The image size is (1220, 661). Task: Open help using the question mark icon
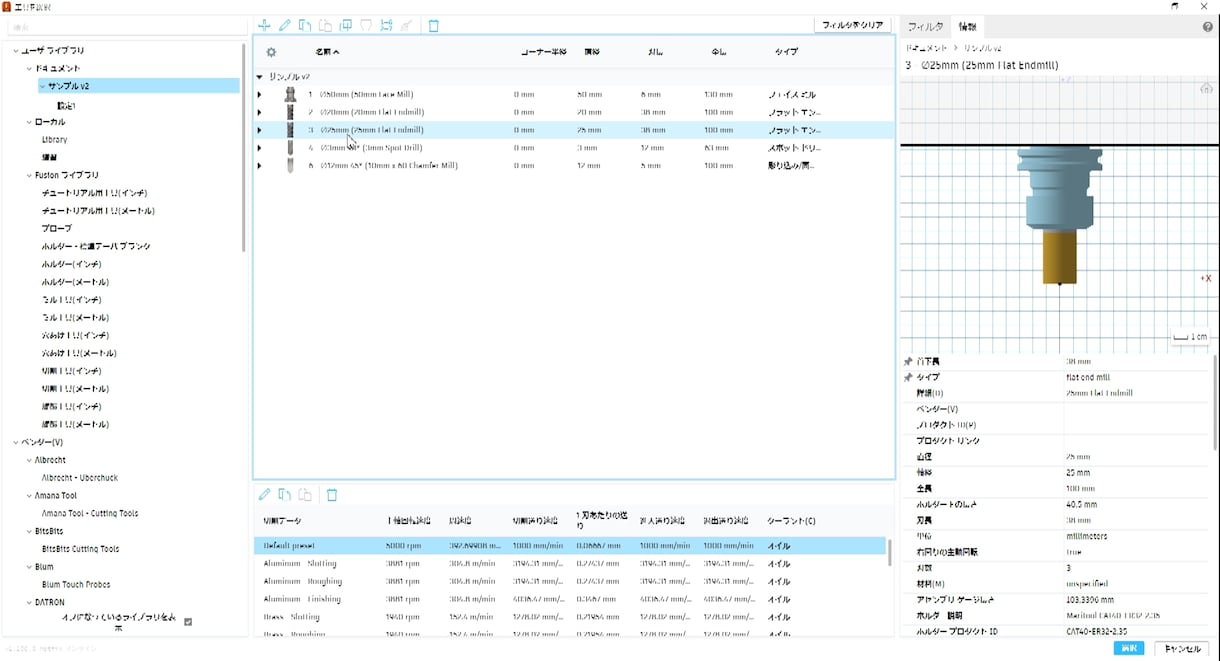tap(1208, 27)
